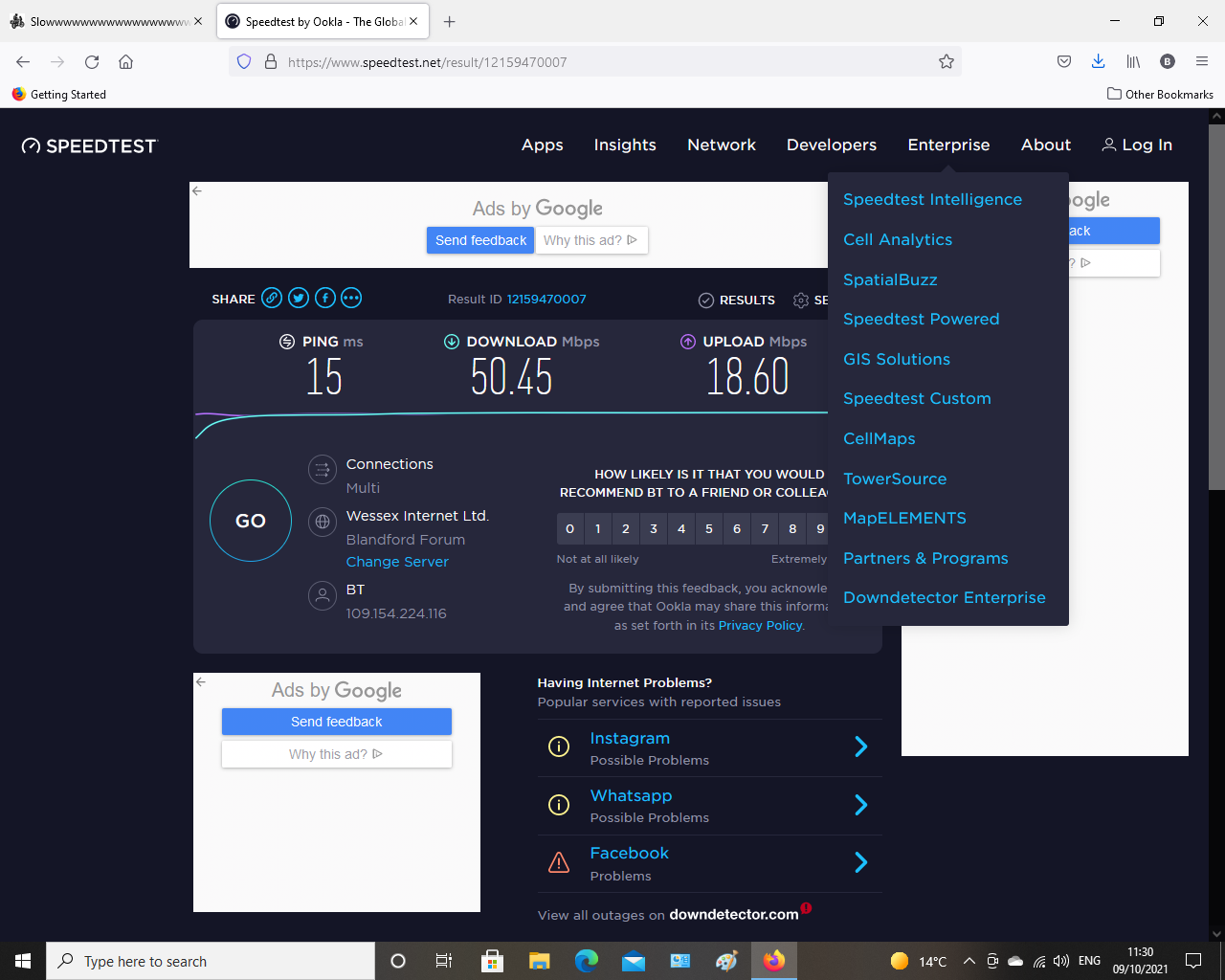The width and height of the screenshot is (1225, 980).
Task: Open File Explorer from taskbar
Action: (x=540, y=961)
